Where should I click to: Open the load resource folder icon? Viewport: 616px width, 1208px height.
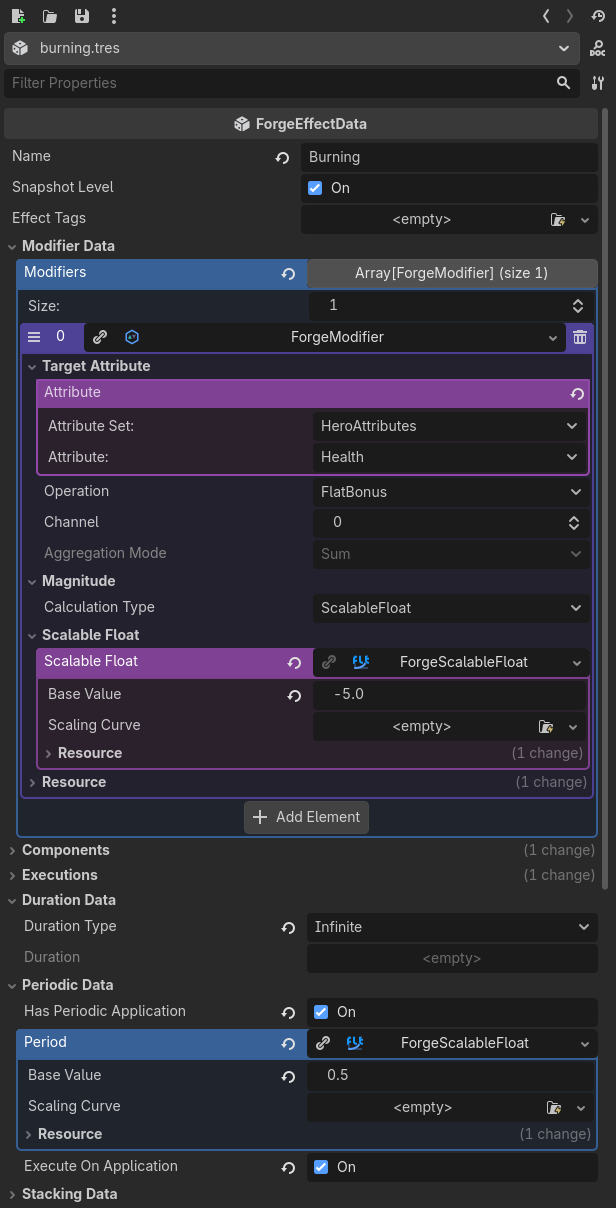pyautogui.click(x=50, y=16)
